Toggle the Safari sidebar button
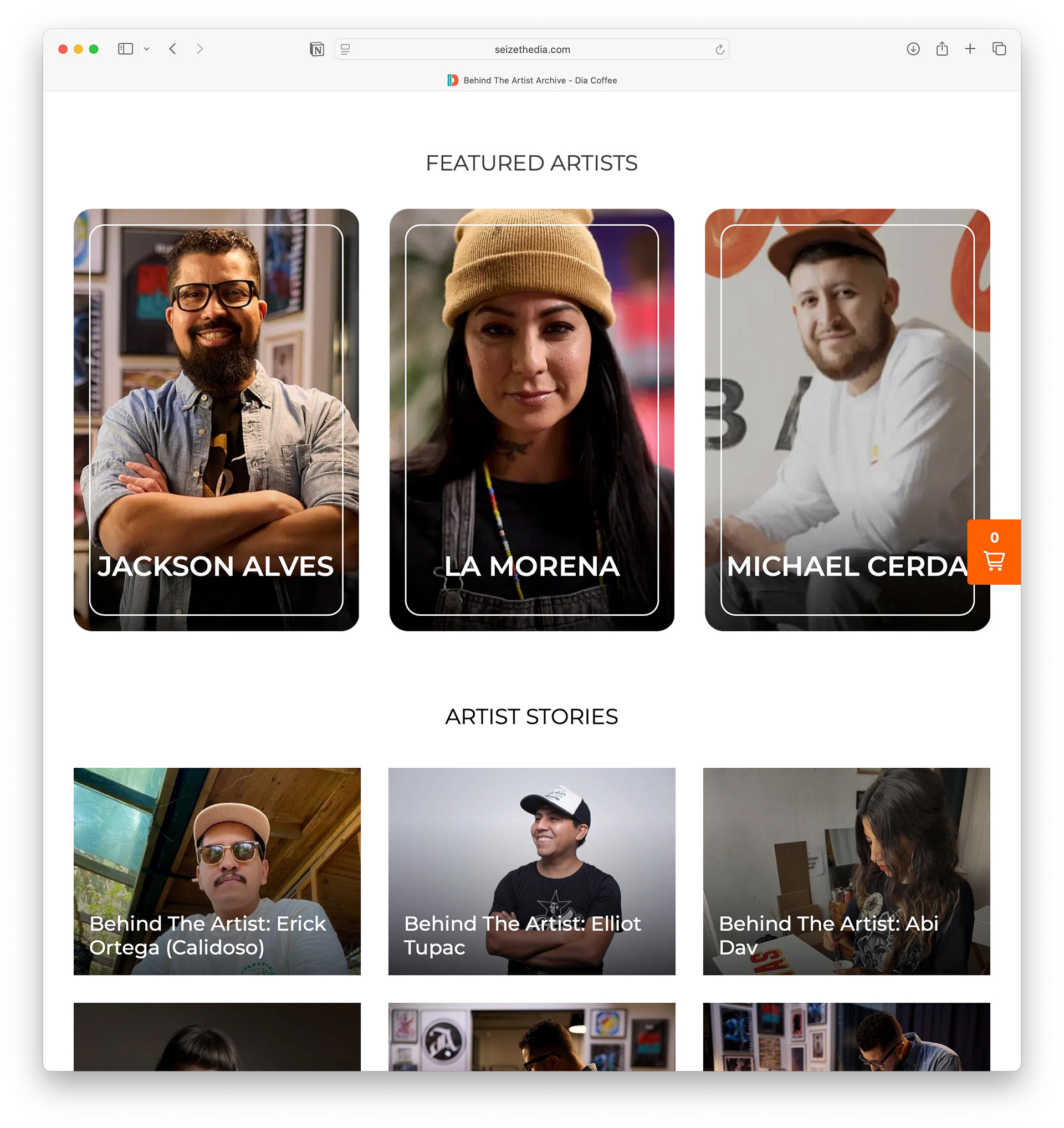The image size is (1064, 1128). [125, 49]
